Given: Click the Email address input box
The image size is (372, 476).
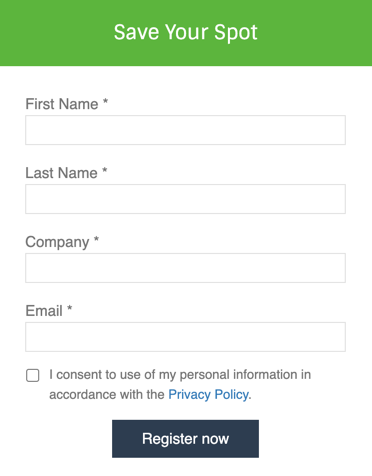Looking at the screenshot, I should [185, 337].
